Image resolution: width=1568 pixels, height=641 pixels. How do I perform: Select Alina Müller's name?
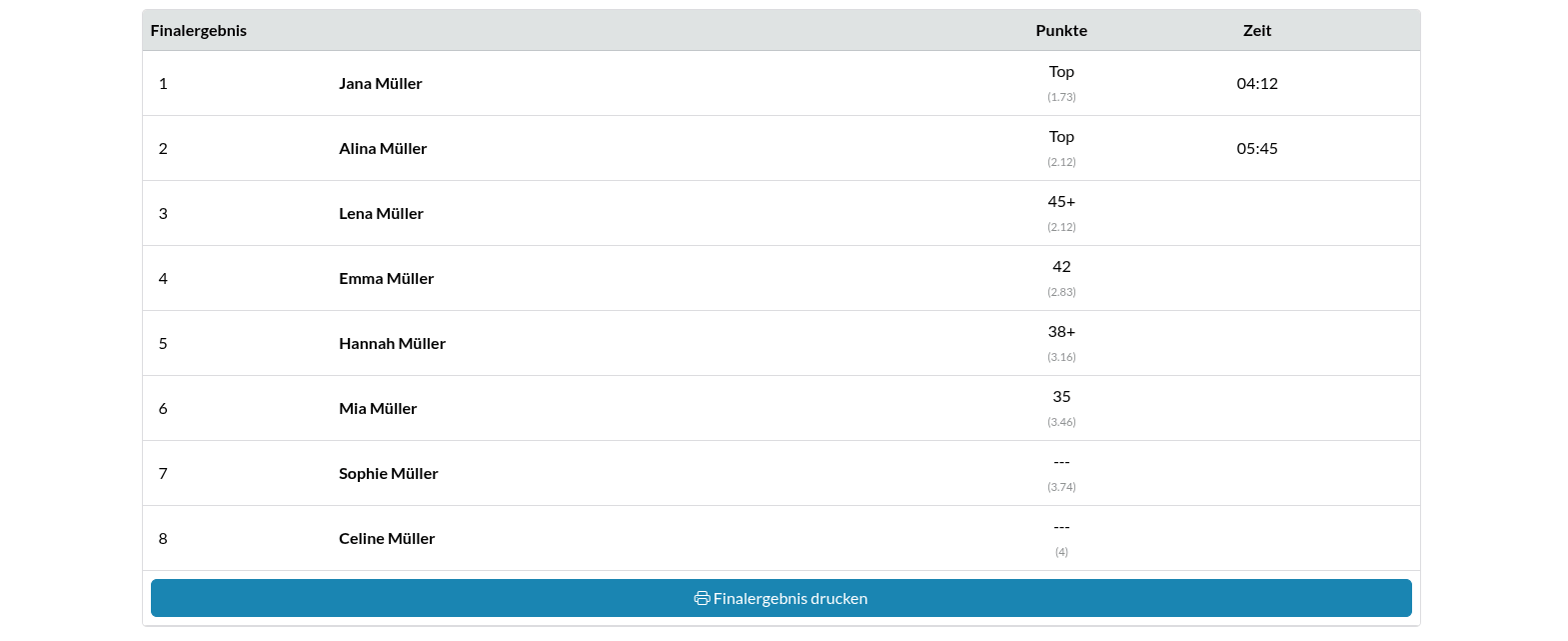pos(383,149)
